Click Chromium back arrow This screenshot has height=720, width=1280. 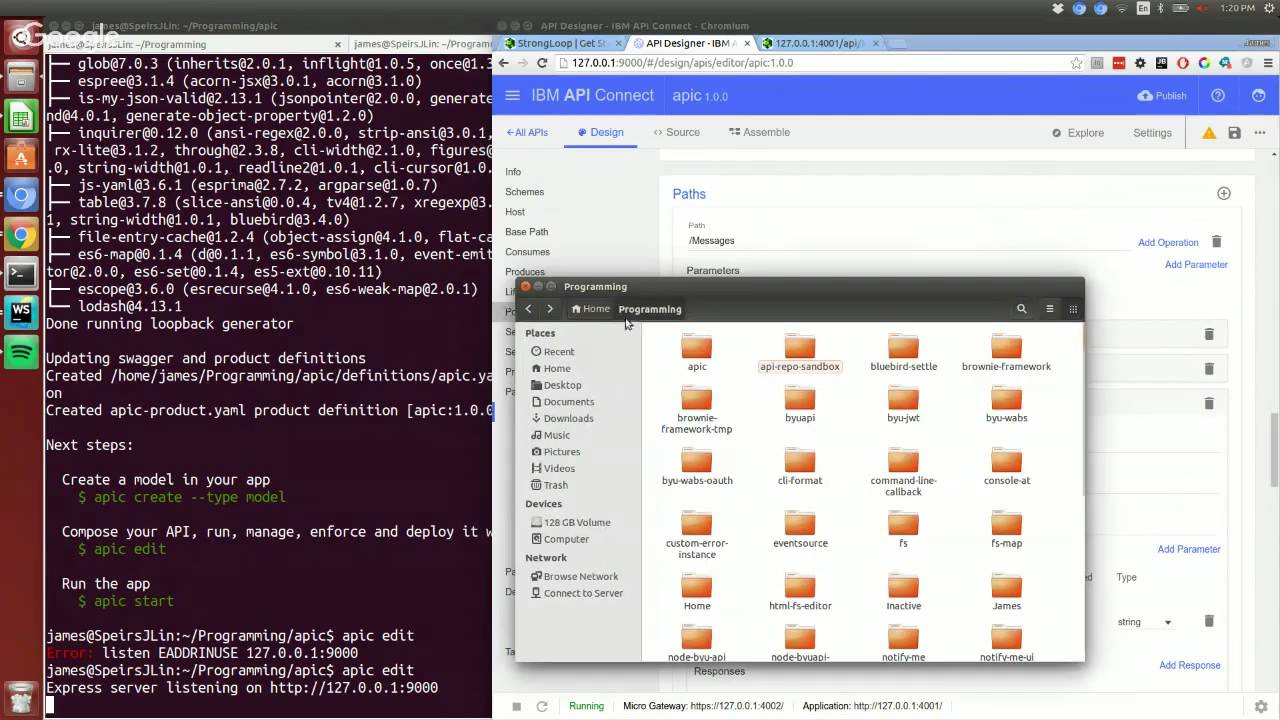point(504,63)
